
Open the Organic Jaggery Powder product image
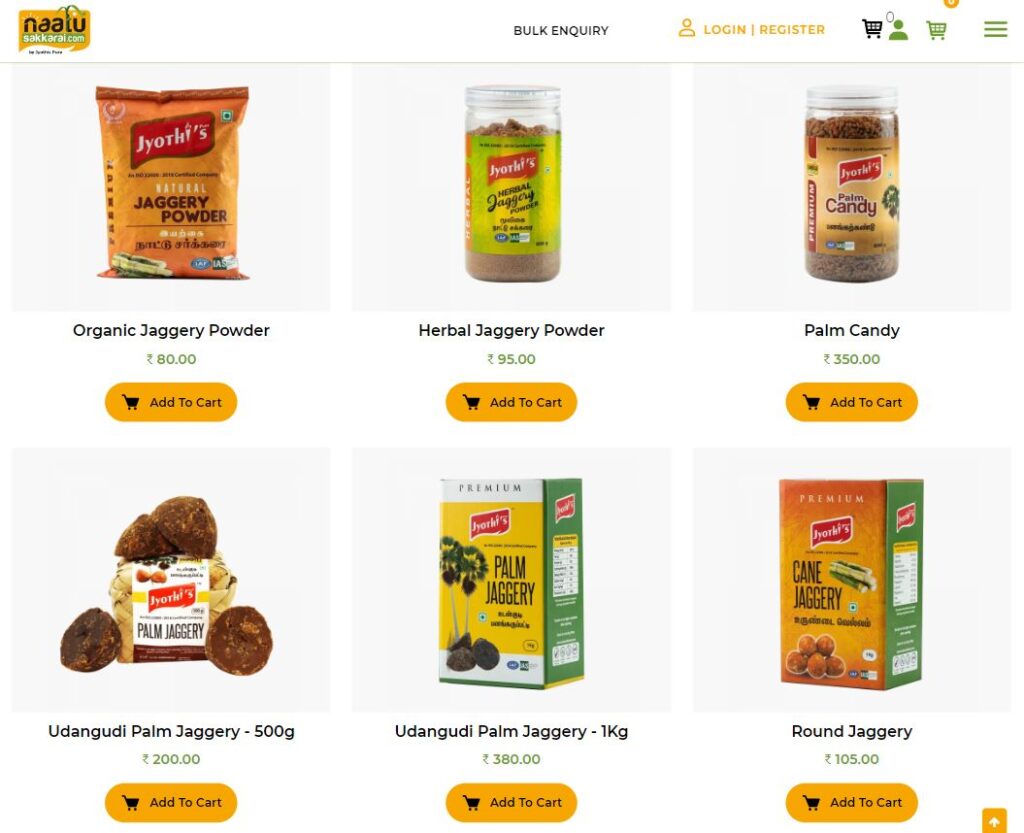tap(172, 182)
